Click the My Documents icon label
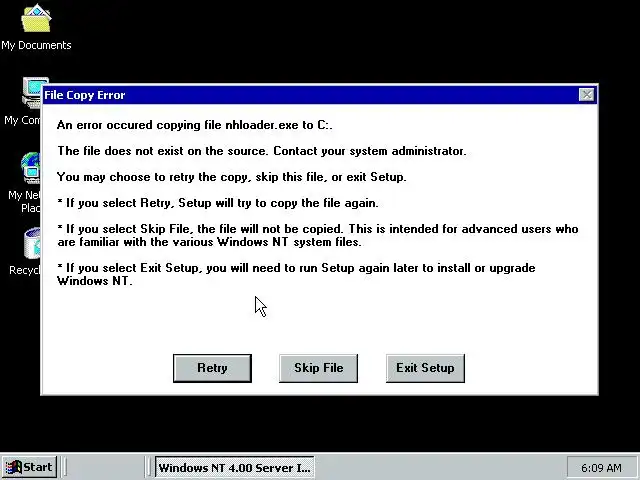 point(36,45)
